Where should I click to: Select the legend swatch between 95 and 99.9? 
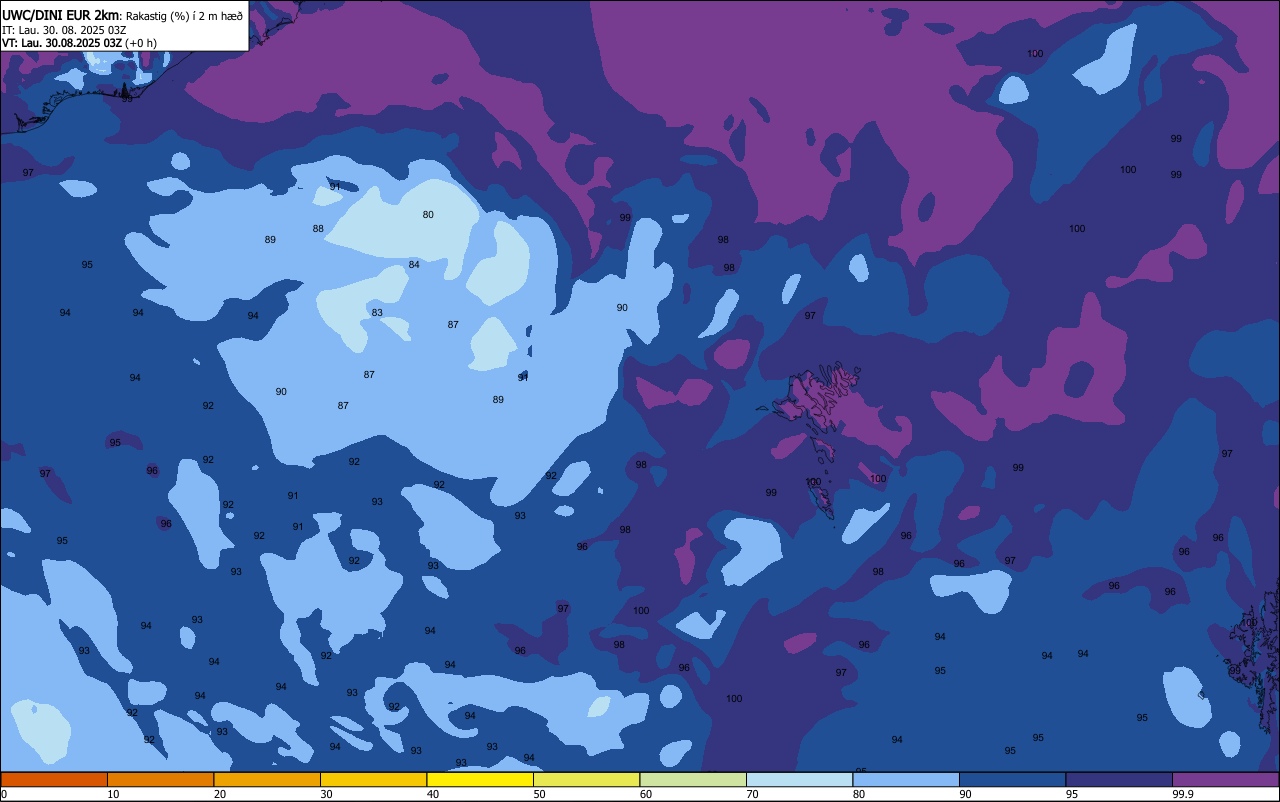[x=1119, y=779]
